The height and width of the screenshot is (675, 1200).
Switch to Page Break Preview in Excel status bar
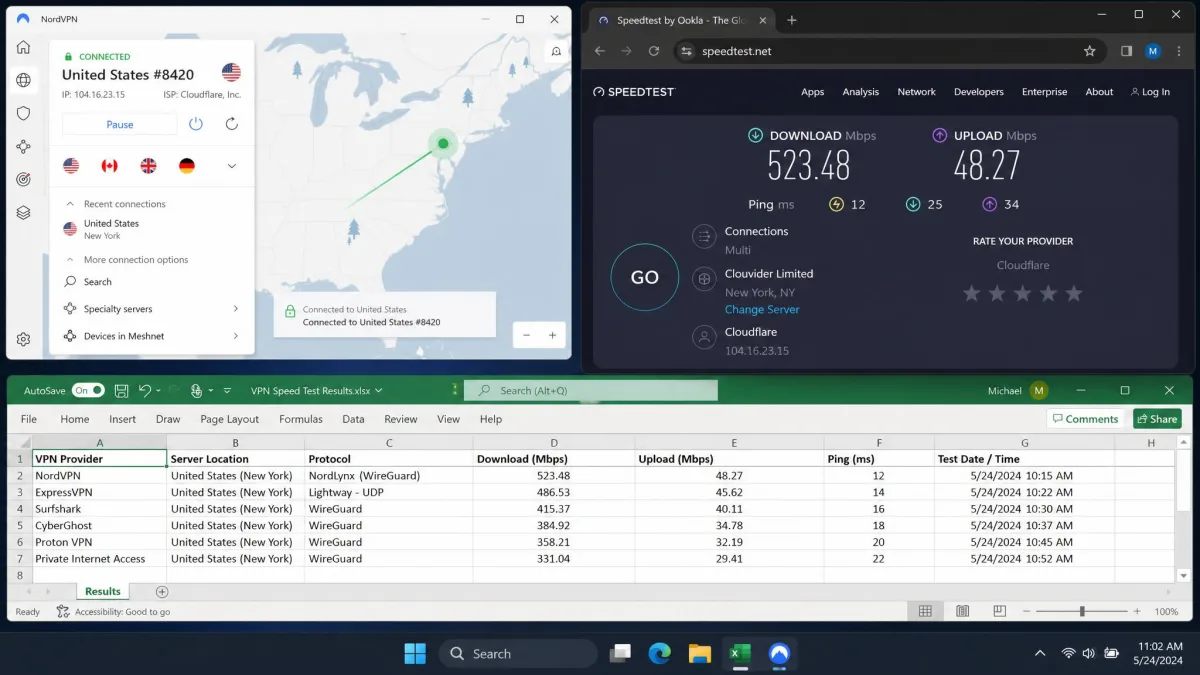point(999,611)
